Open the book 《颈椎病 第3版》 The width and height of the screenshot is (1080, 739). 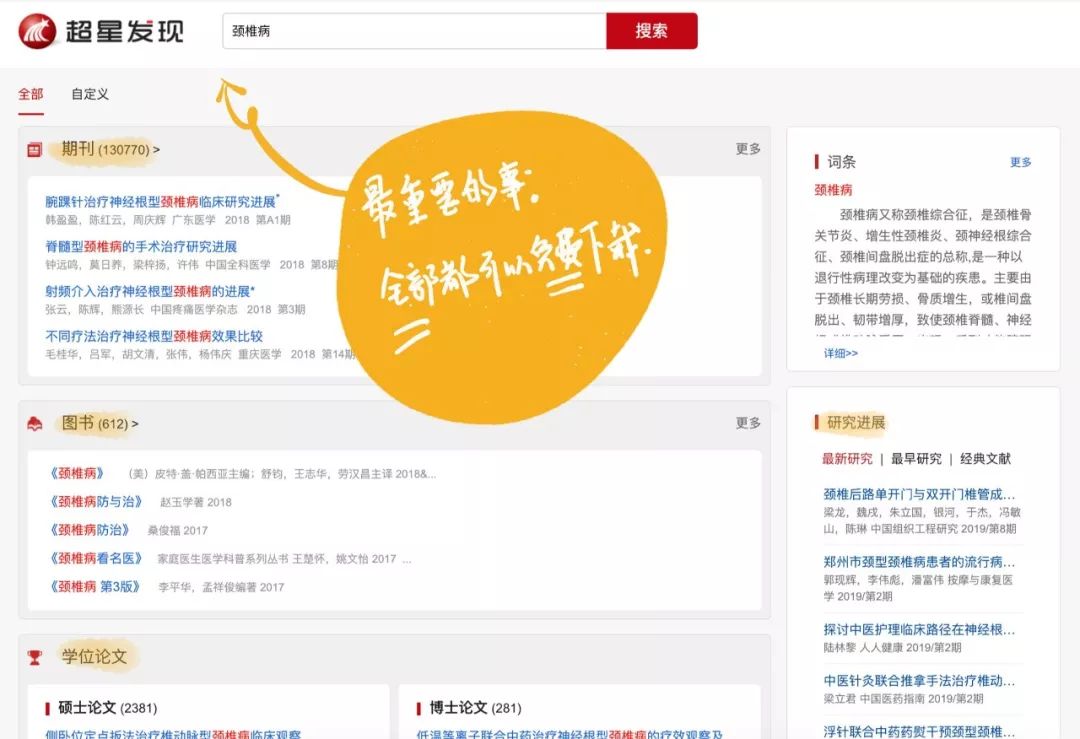pyautogui.click(x=95, y=586)
